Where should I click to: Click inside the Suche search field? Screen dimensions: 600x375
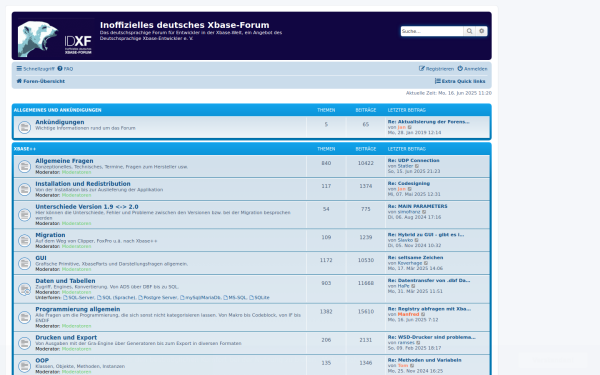coord(432,31)
